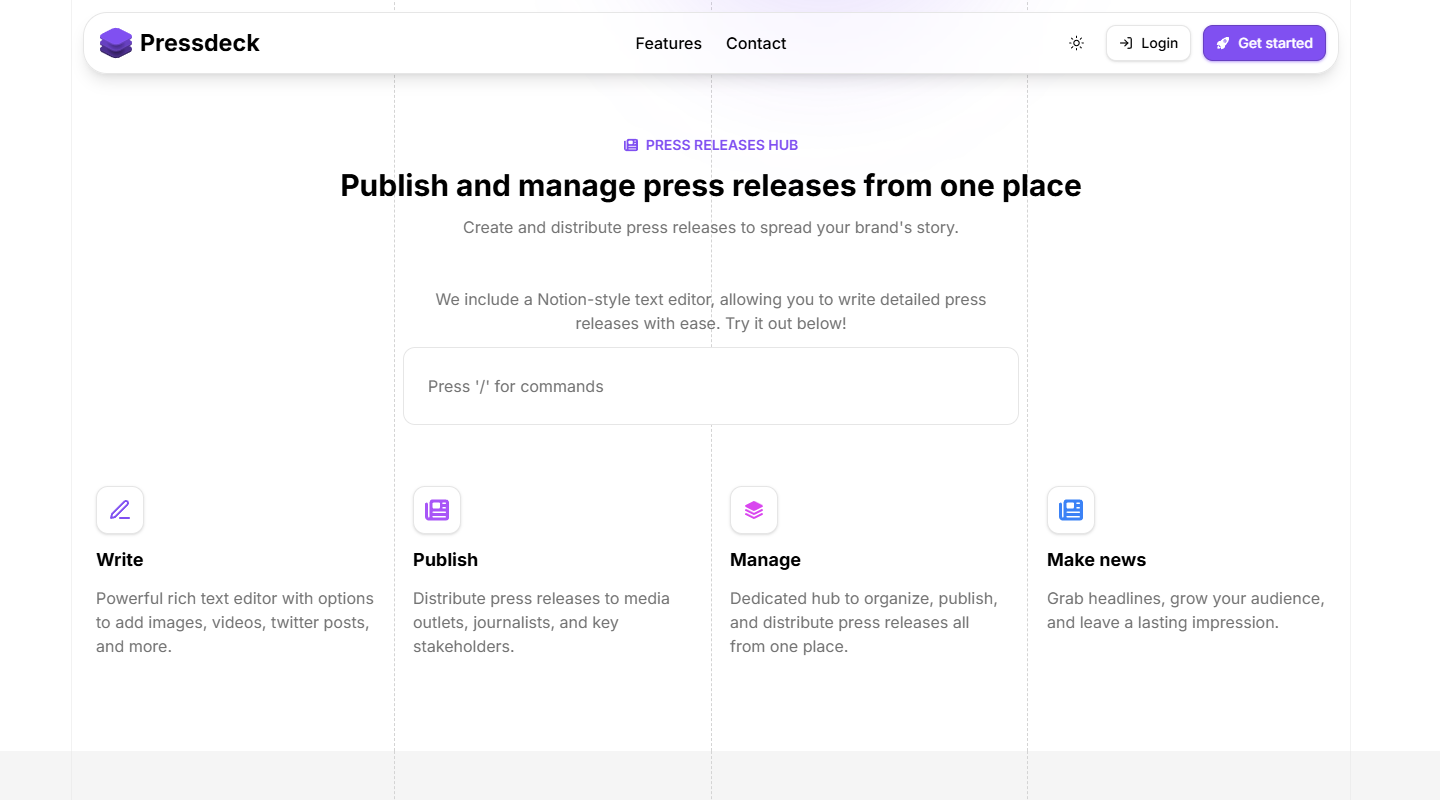Click the rocket icon in Get started
Image resolution: width=1440 pixels, height=800 pixels.
(x=1223, y=43)
